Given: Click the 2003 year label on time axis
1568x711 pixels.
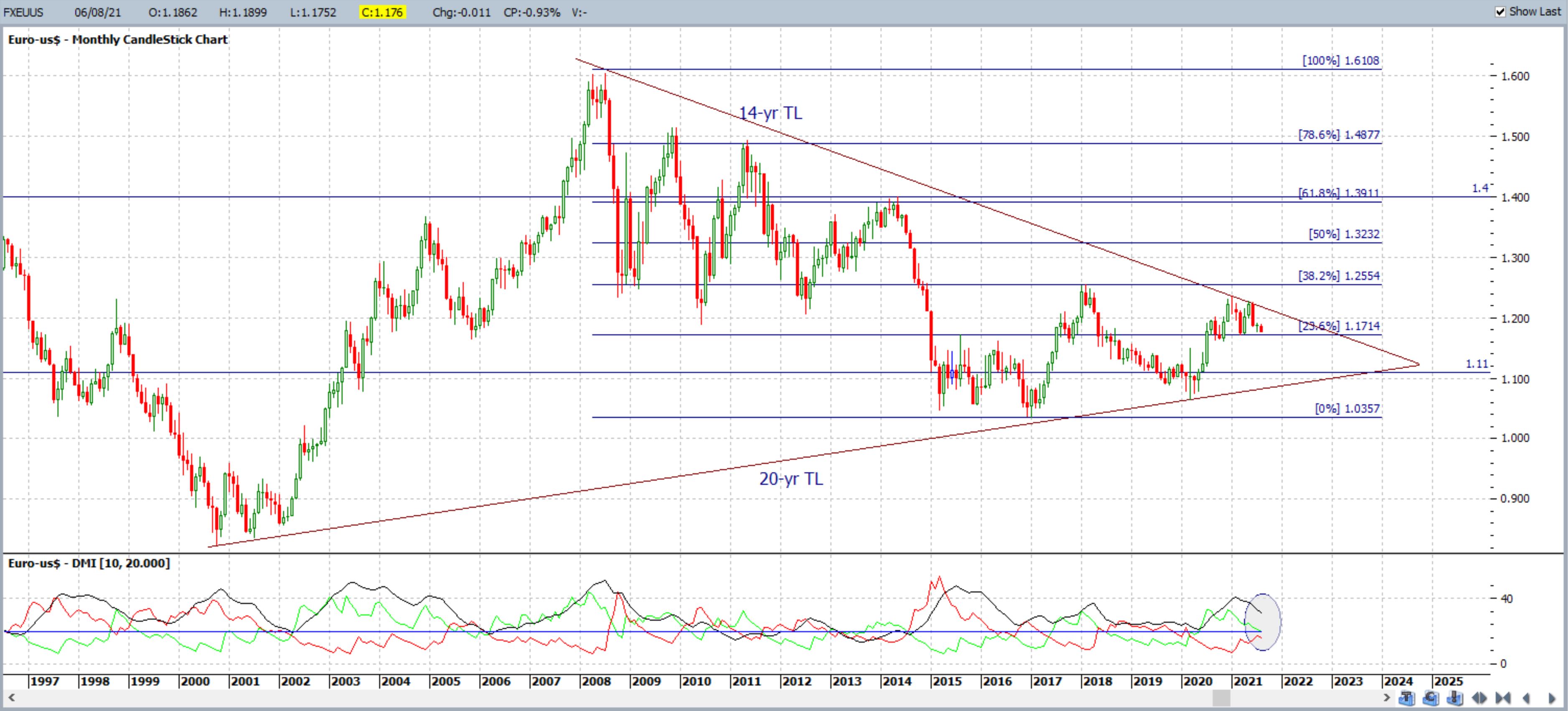Looking at the screenshot, I should pyautogui.click(x=345, y=681).
